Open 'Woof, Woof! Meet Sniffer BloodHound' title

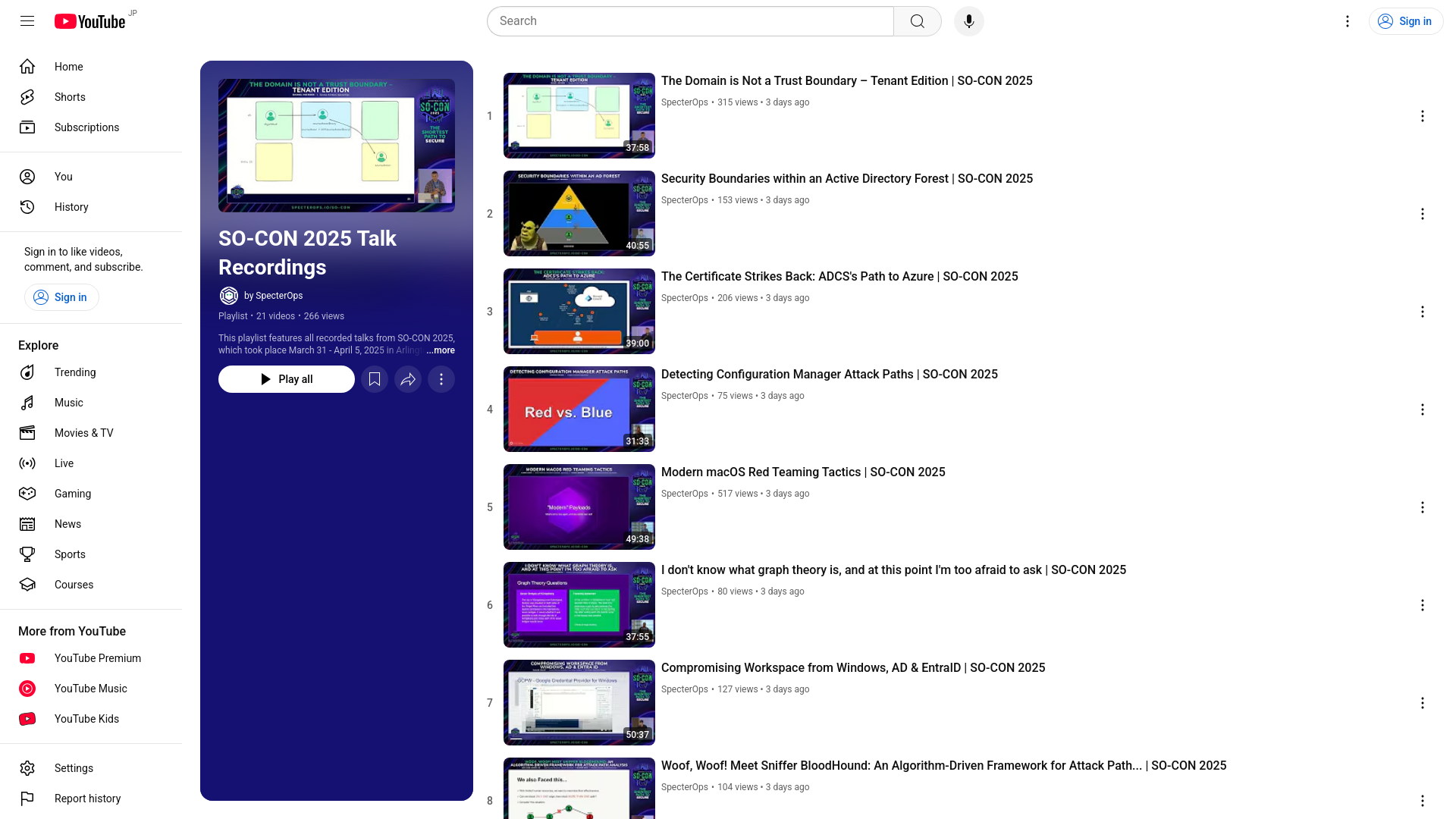pyautogui.click(x=943, y=766)
